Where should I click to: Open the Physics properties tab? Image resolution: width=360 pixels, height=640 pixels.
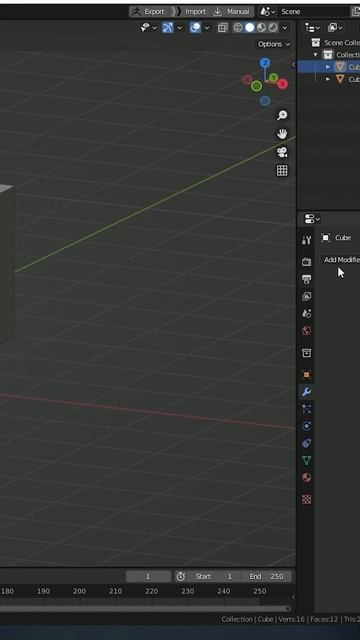pyautogui.click(x=307, y=426)
